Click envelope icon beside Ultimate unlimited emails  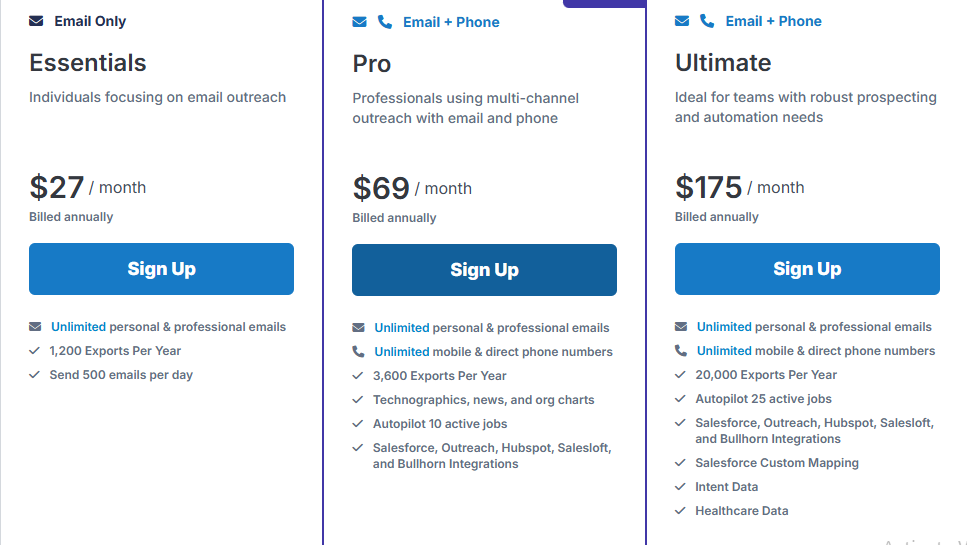point(681,327)
